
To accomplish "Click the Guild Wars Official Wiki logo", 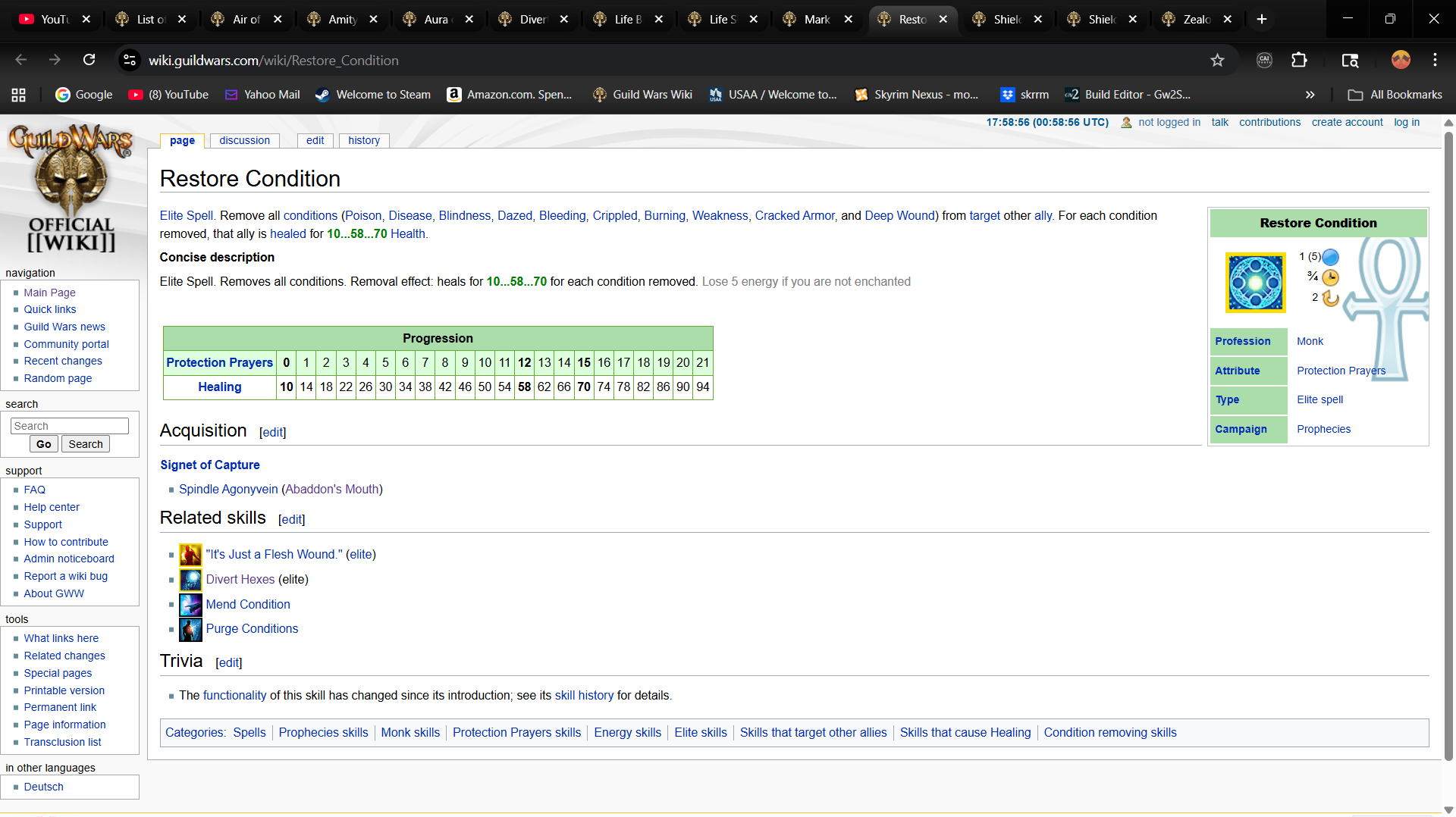I will tap(71, 188).
